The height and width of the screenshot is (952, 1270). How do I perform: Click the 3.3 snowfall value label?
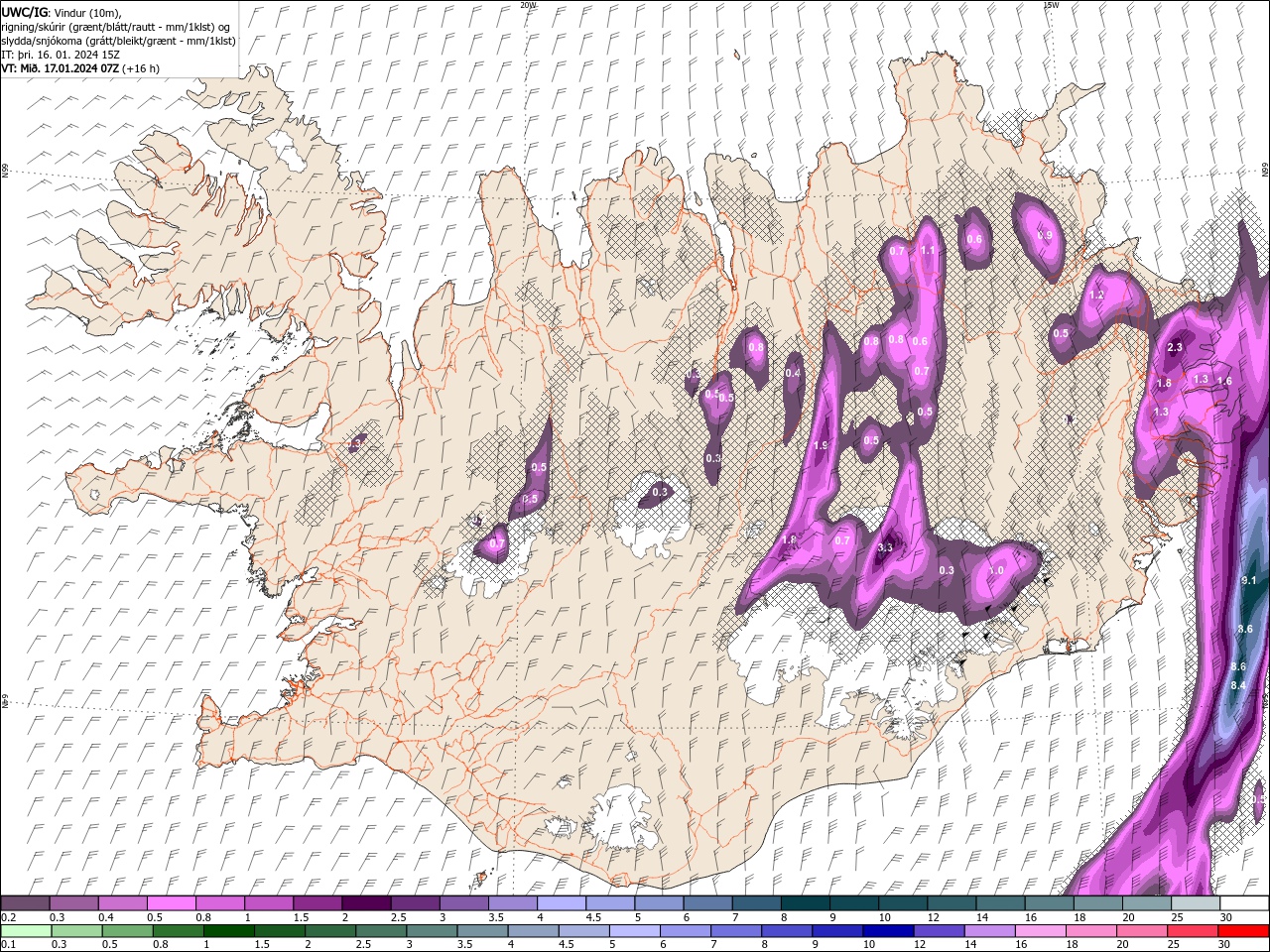pos(887,547)
